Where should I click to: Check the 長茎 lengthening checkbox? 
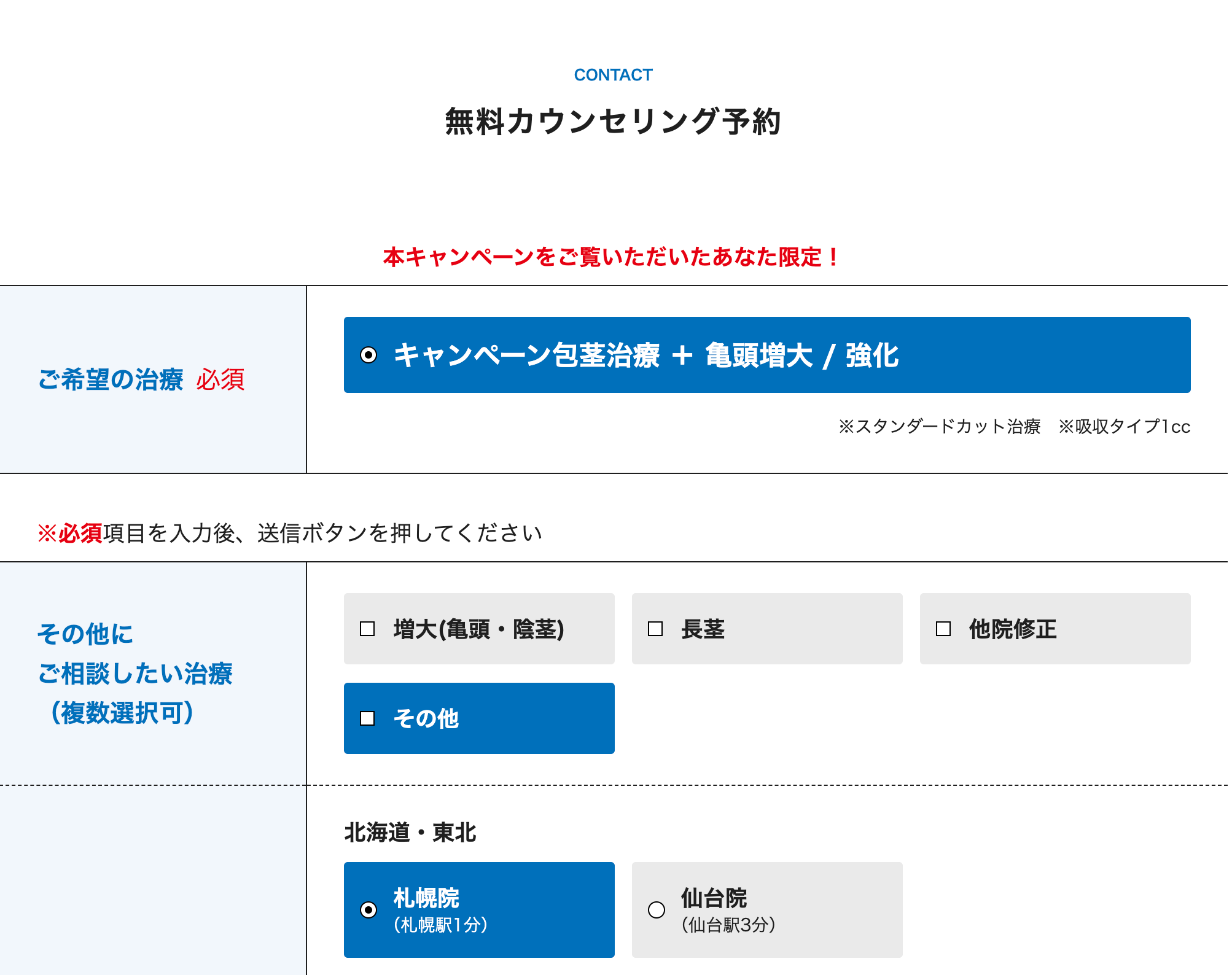[654, 628]
